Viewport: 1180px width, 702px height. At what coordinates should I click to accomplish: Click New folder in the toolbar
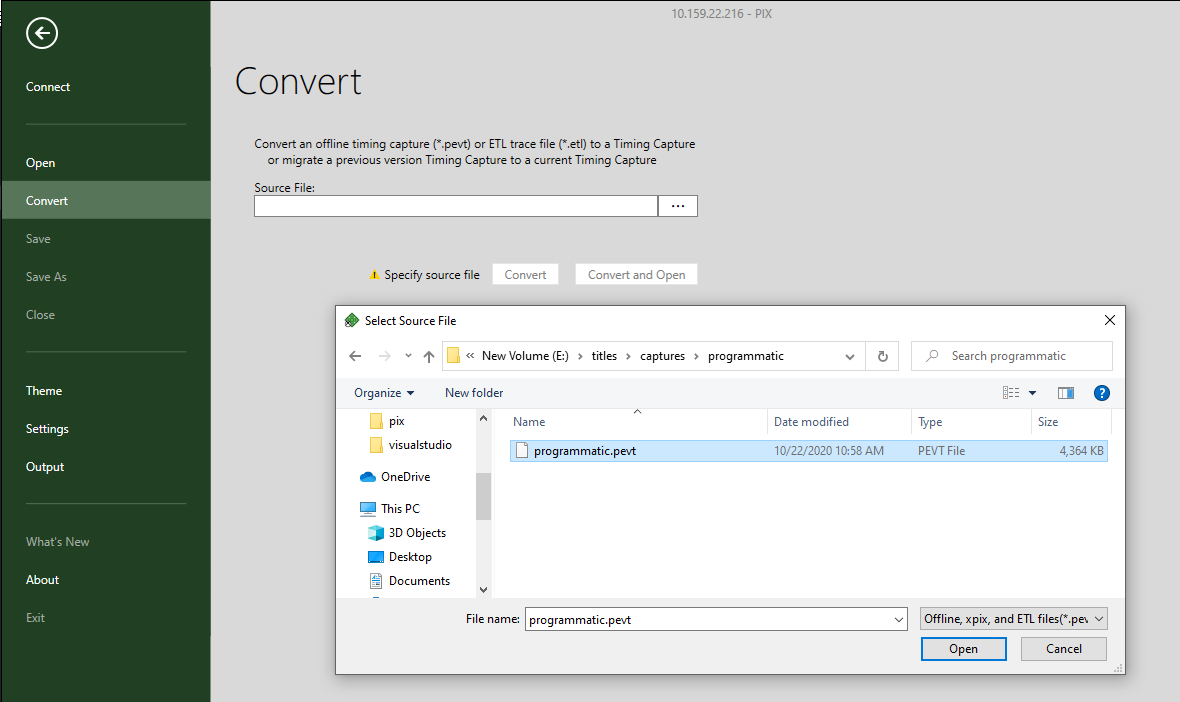(x=474, y=393)
